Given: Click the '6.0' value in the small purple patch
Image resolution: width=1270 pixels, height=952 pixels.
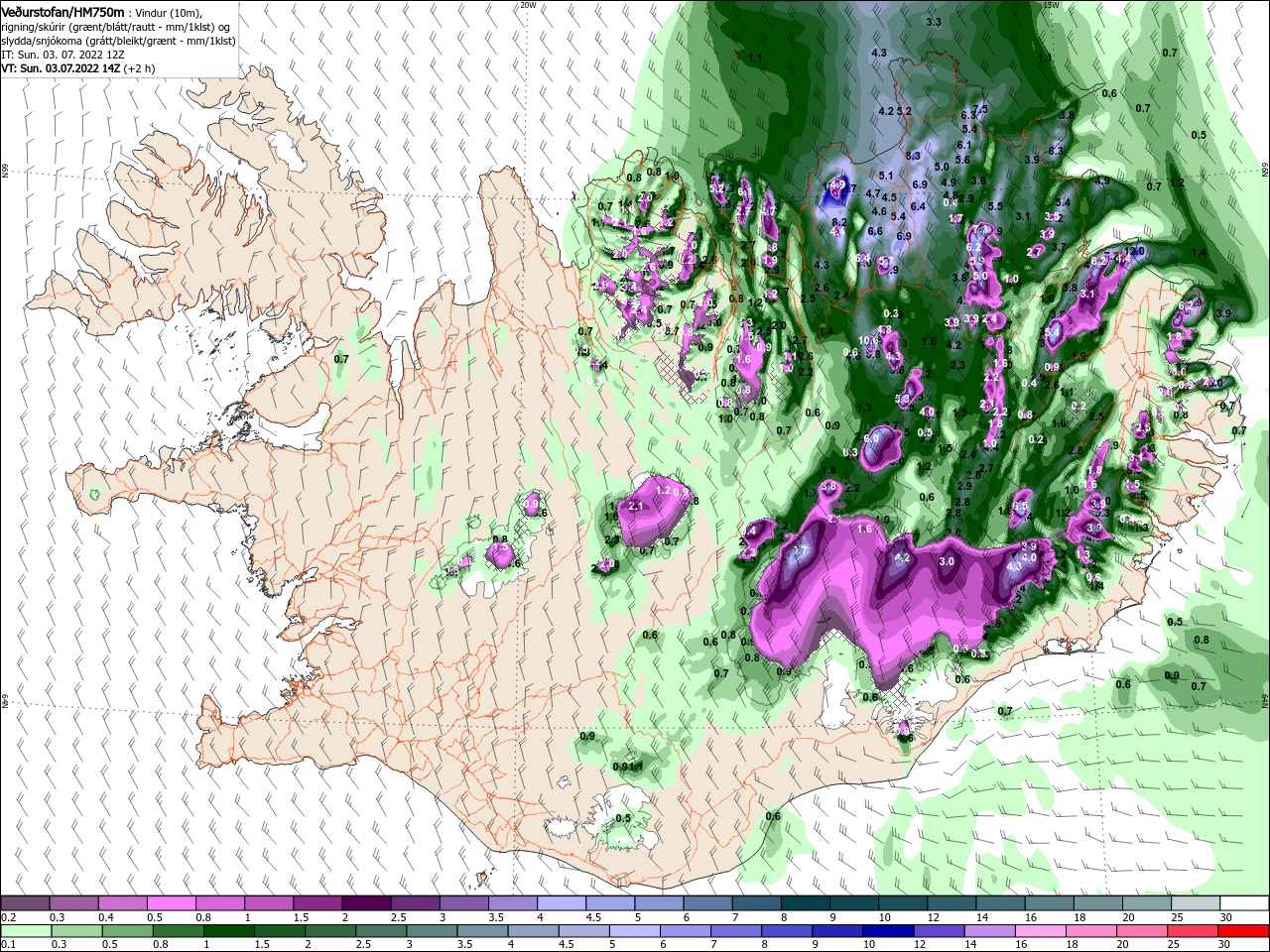Looking at the screenshot, I should click(872, 437).
